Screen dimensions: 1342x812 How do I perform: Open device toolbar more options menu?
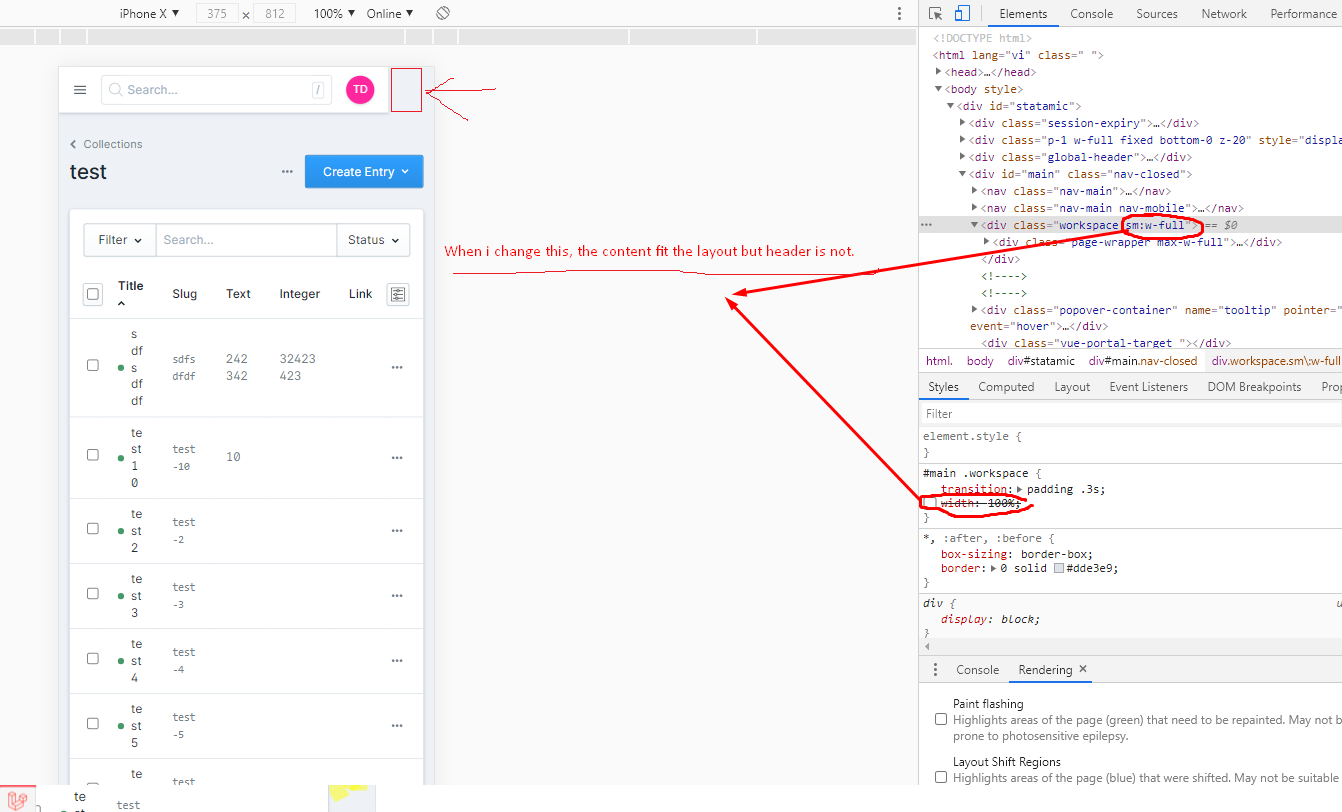(899, 14)
